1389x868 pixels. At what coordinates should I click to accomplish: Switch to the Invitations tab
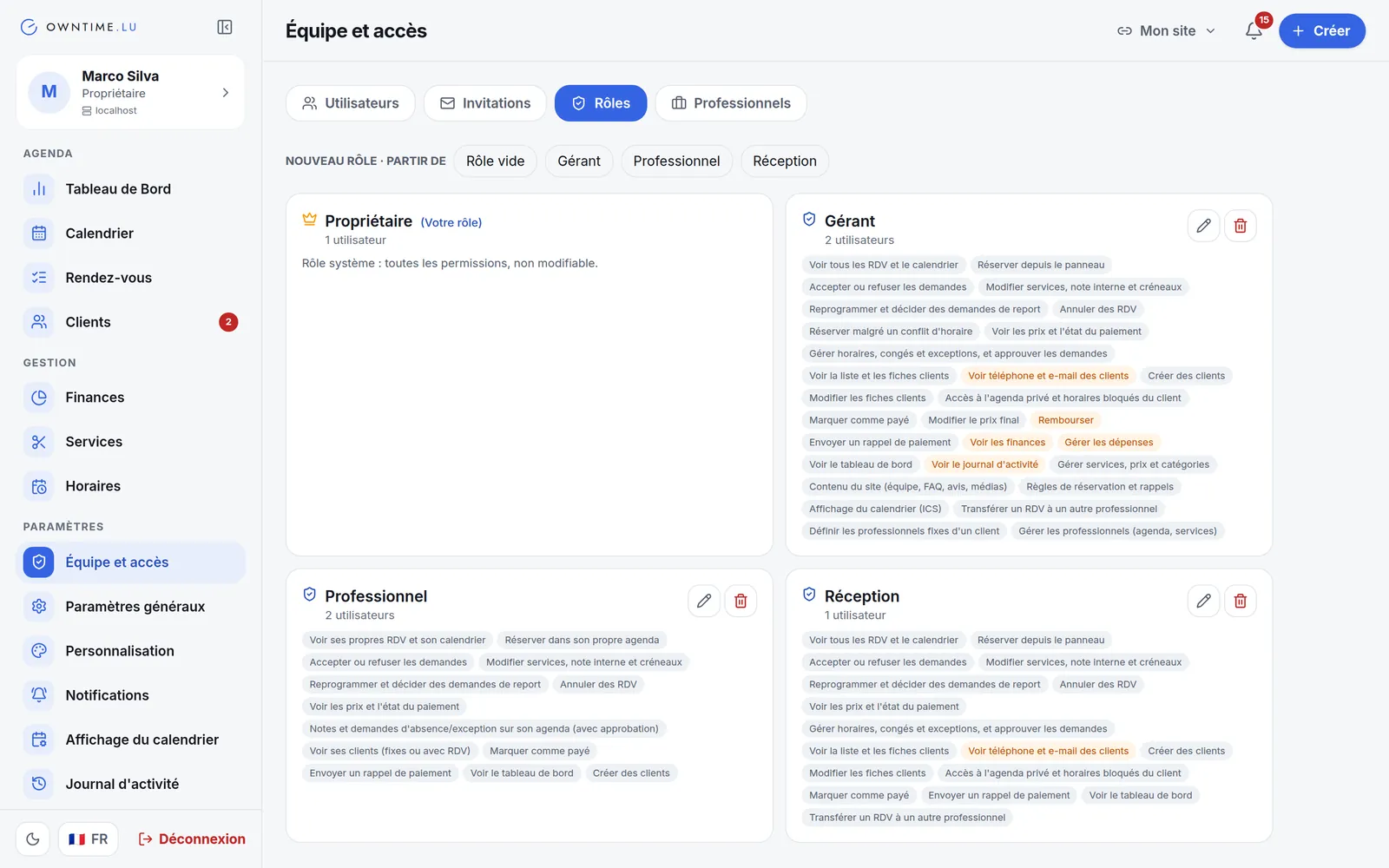pyautogui.click(x=485, y=103)
